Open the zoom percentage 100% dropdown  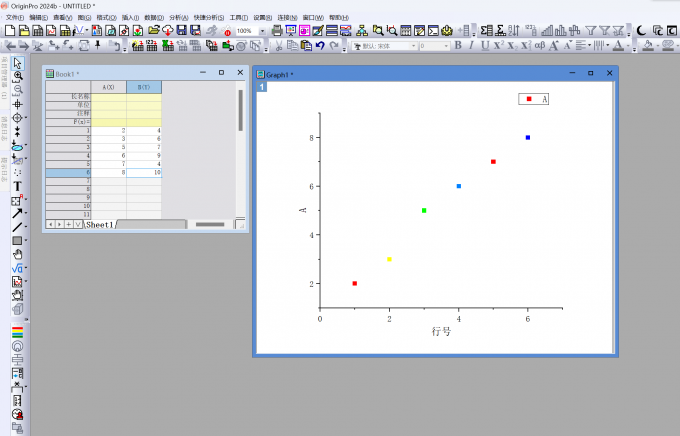coord(262,31)
